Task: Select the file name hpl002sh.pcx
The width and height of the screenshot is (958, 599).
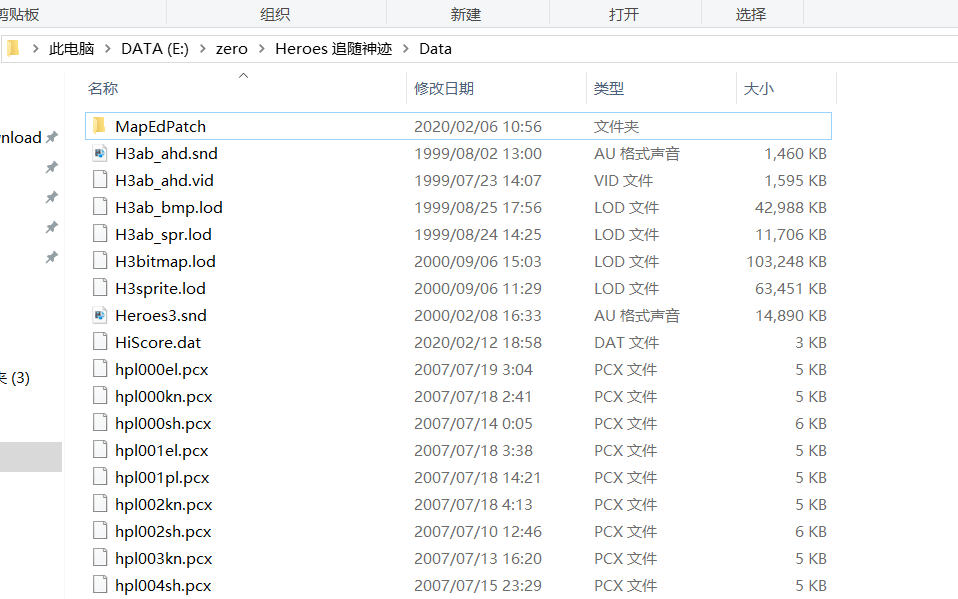Action: tap(163, 531)
